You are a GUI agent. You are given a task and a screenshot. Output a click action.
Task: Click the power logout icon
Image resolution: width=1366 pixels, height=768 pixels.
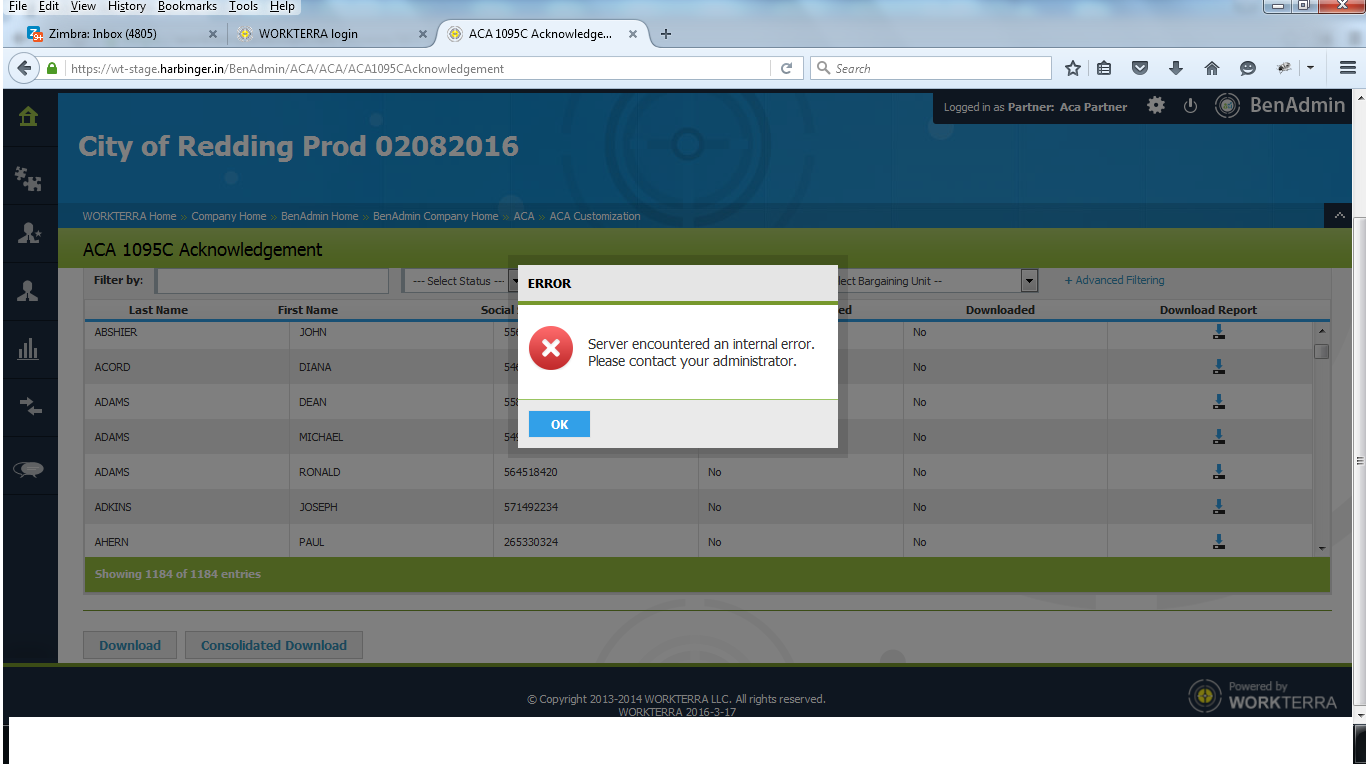point(1190,106)
